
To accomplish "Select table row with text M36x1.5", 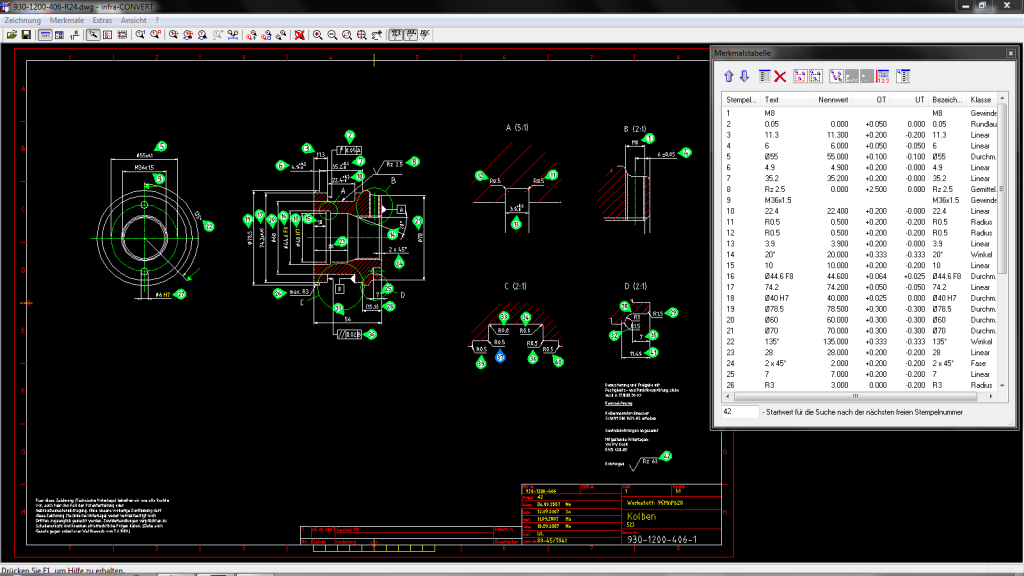I will click(859, 200).
